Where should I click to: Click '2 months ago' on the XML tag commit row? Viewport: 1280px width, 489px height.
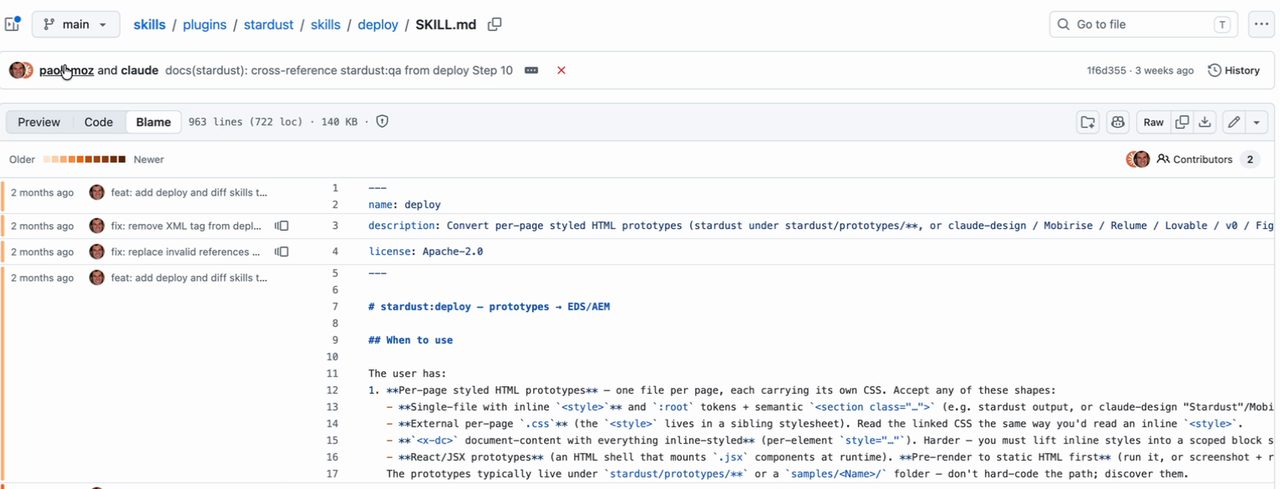(x=42, y=226)
